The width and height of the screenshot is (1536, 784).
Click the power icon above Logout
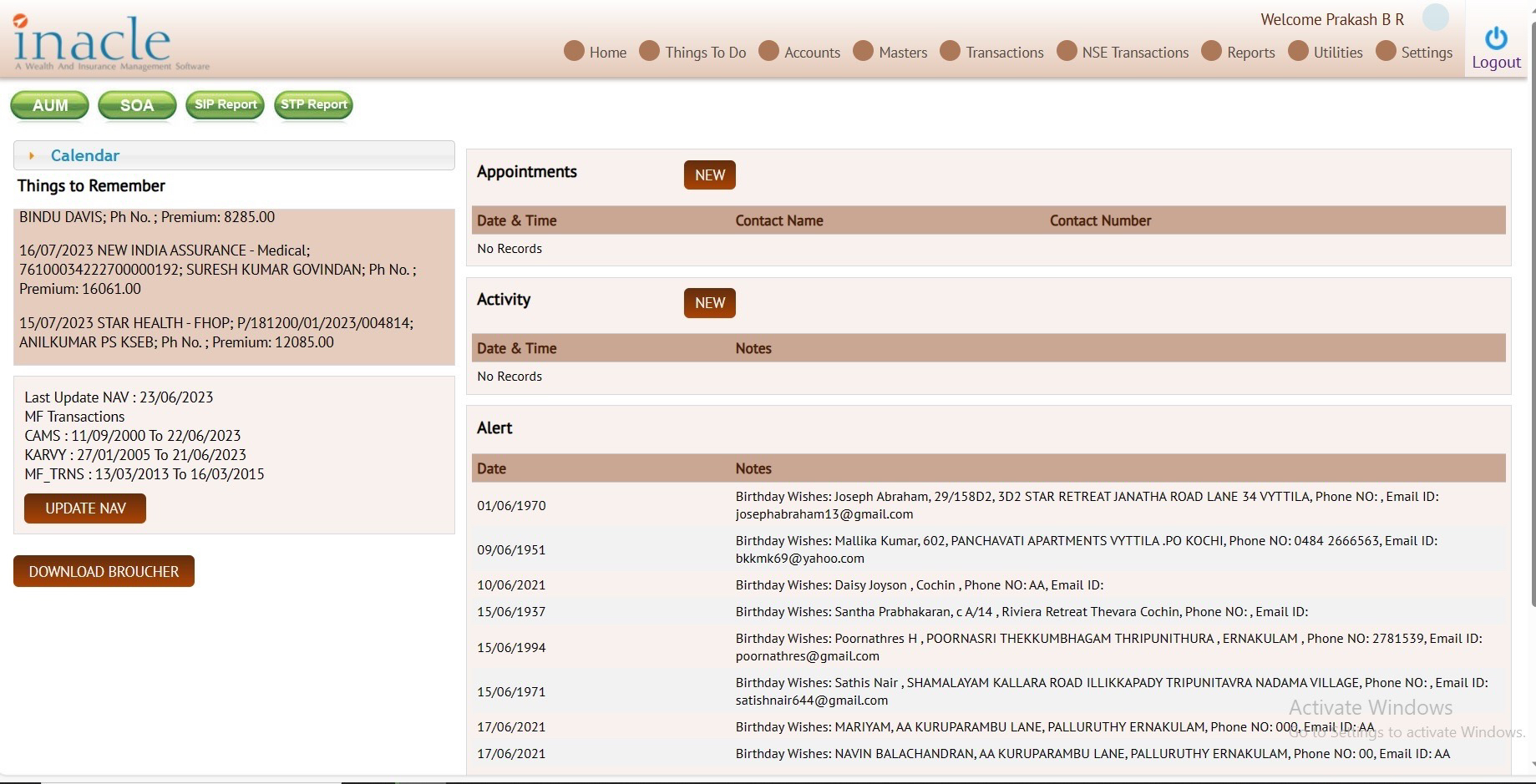(1495, 38)
